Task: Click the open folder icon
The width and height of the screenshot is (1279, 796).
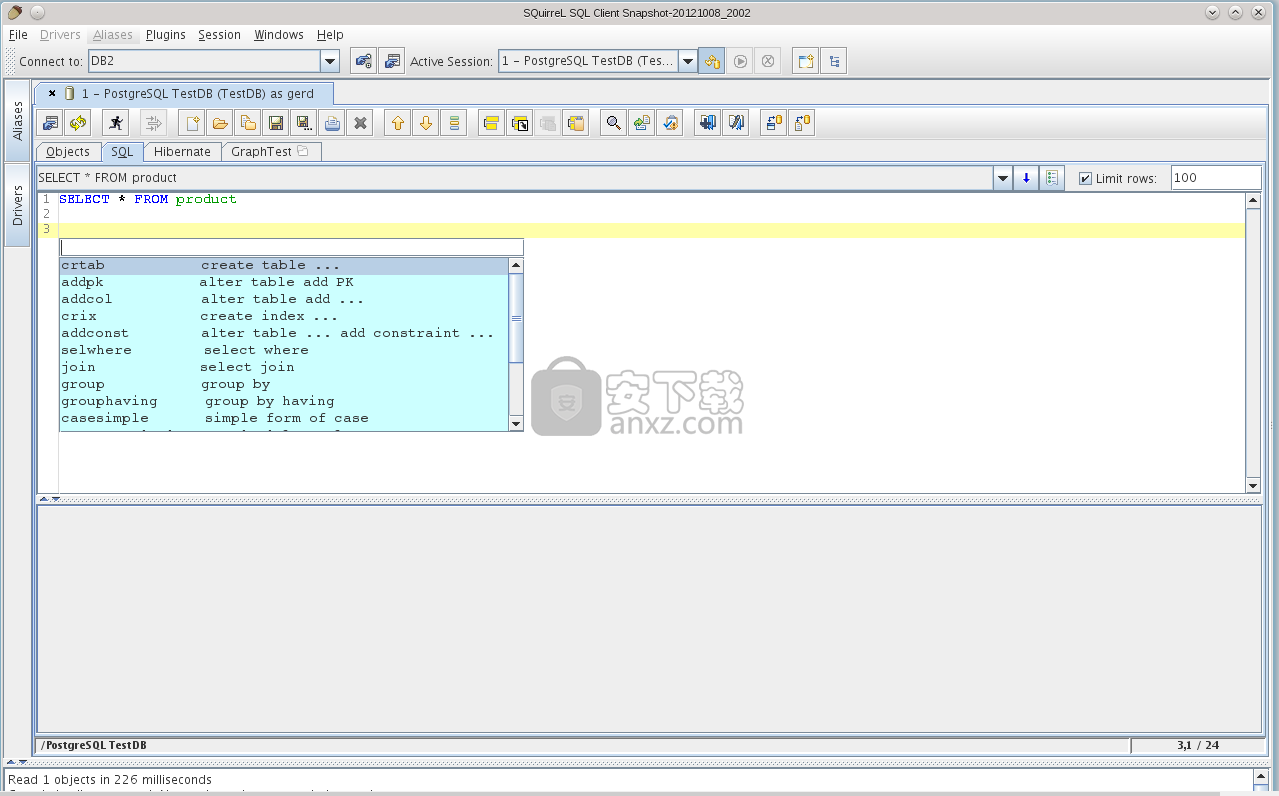Action: (x=220, y=123)
